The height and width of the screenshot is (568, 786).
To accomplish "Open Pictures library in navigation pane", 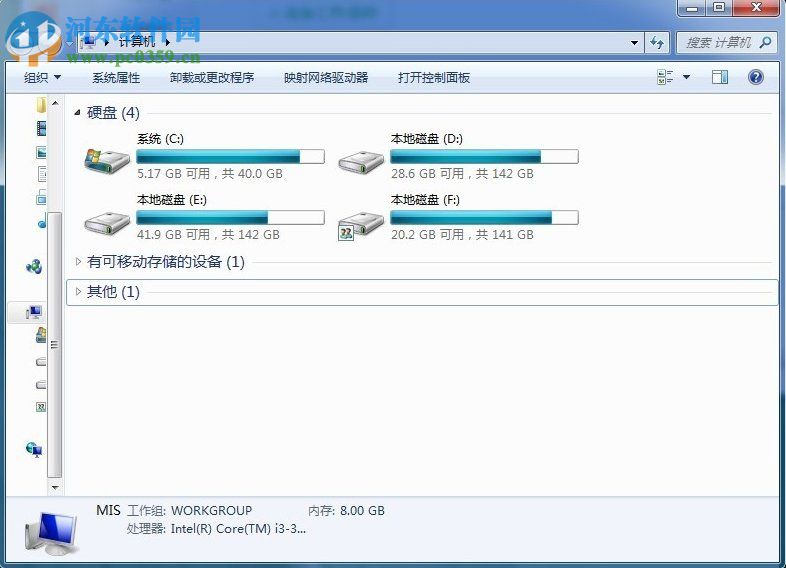I will coord(42,151).
